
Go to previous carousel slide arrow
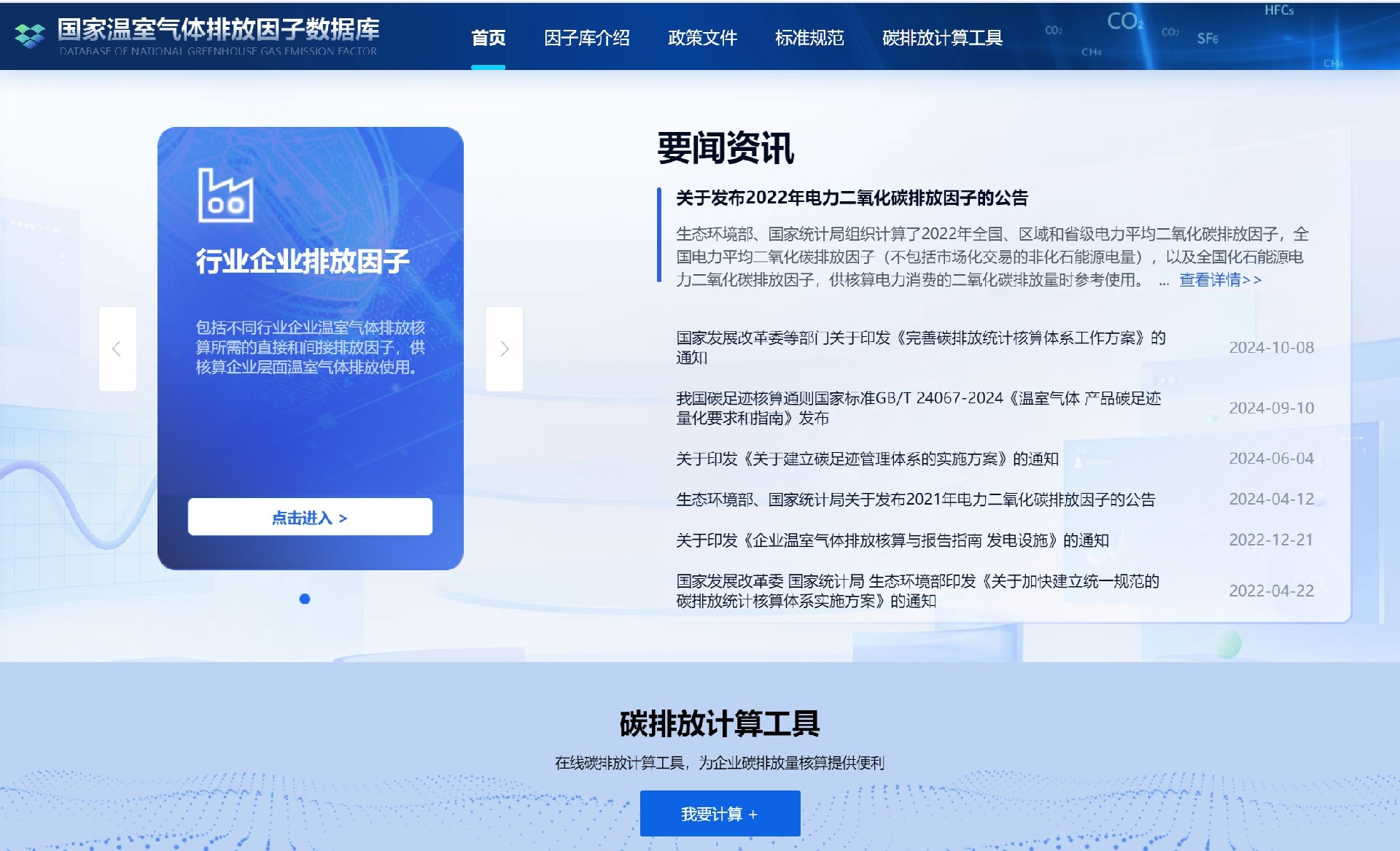pos(117,349)
